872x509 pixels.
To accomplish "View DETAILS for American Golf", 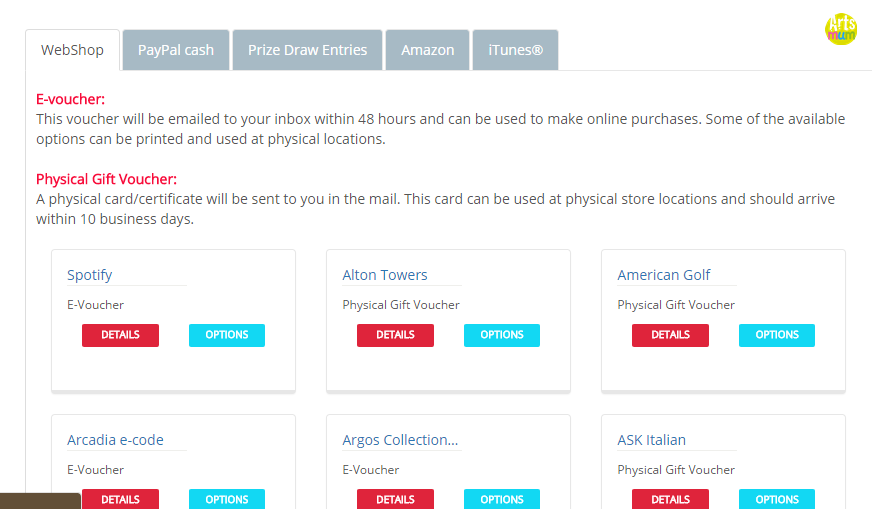I will (x=670, y=335).
